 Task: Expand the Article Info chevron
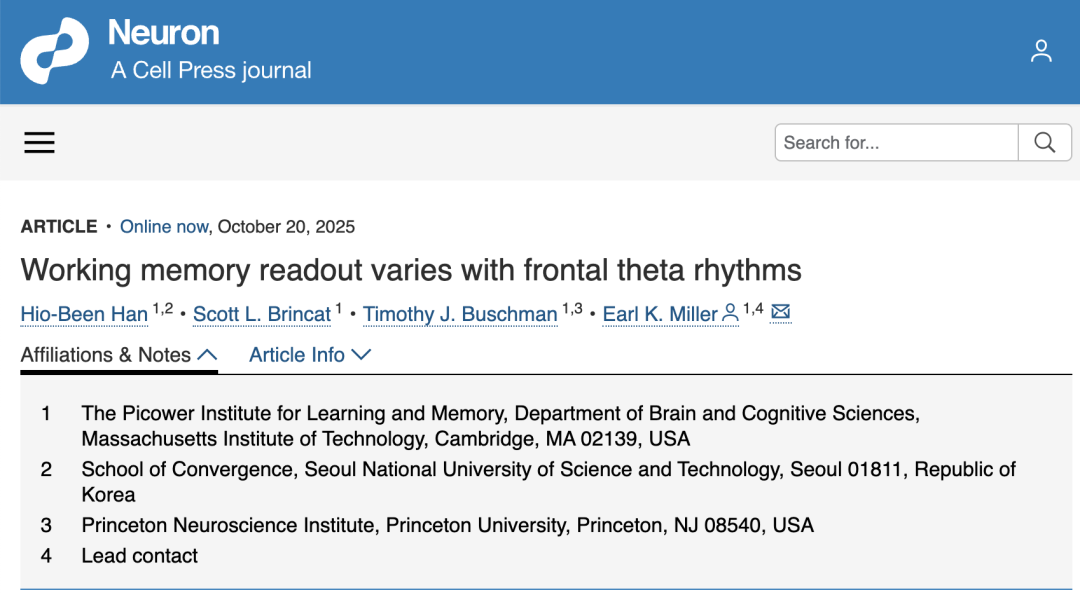[361, 355]
